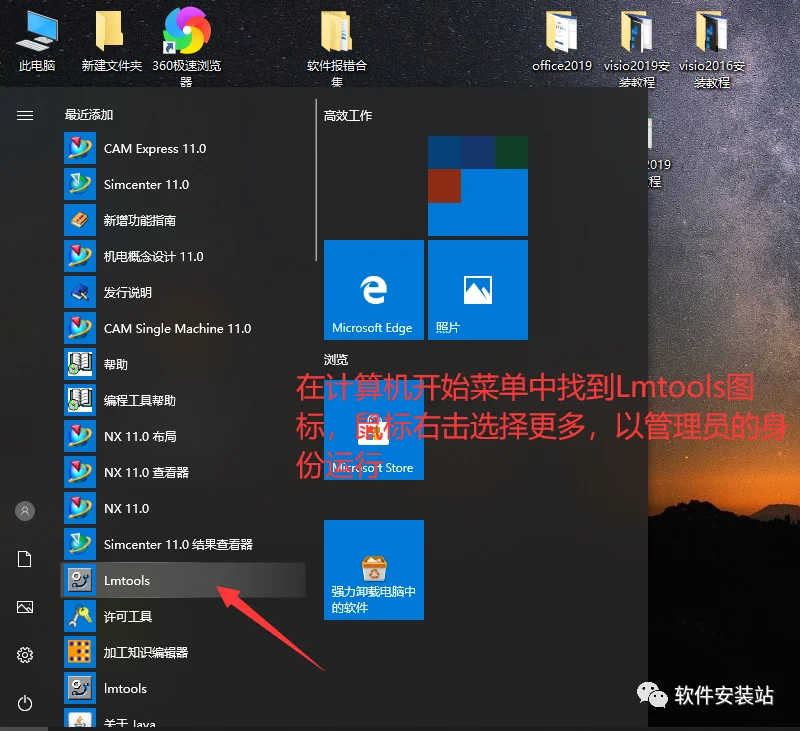This screenshot has height=731, width=800.
Task: Open the 编程工具帮助 icon
Action: 80,400
